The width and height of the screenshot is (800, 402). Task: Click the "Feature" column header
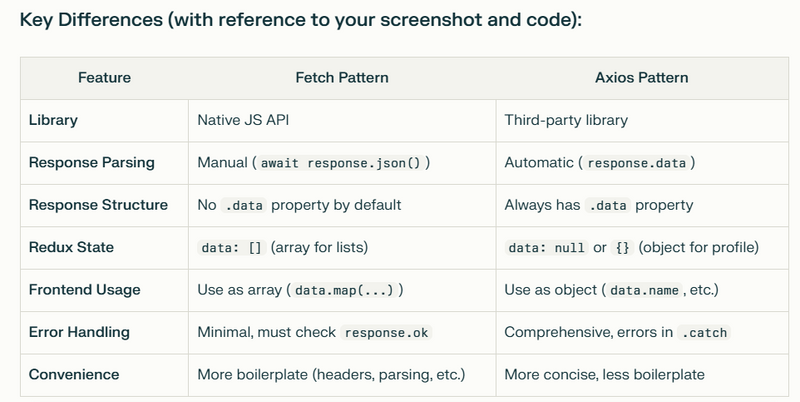[x=104, y=77]
